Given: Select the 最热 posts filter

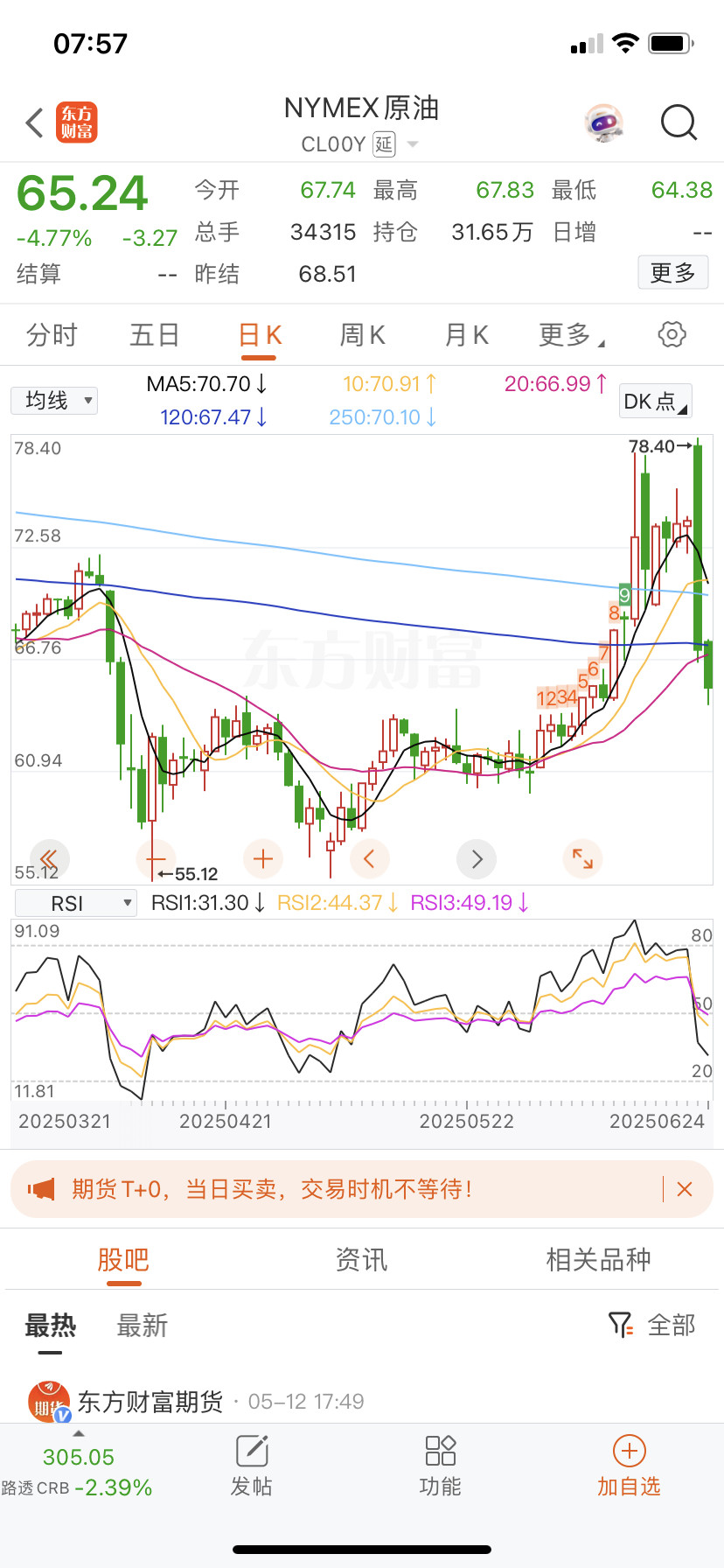Looking at the screenshot, I should [x=50, y=1326].
